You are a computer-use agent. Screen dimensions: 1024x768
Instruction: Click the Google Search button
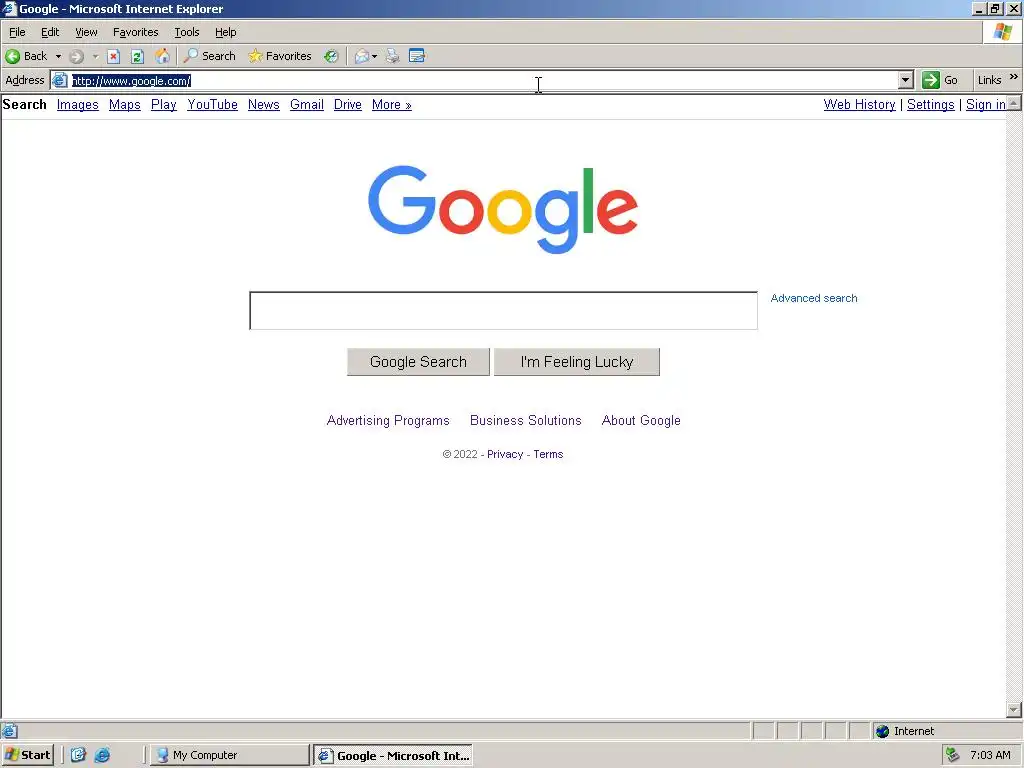pyautogui.click(x=418, y=362)
